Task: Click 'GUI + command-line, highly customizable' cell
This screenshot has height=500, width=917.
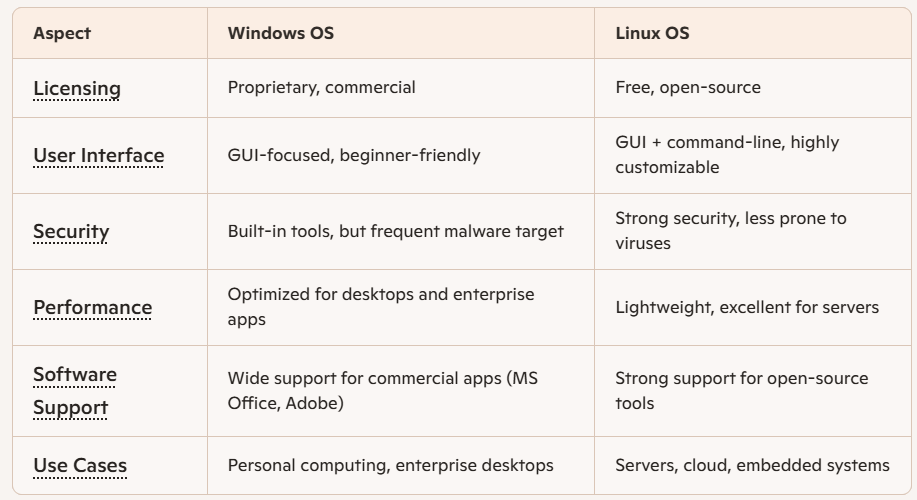Action: pyautogui.click(x=727, y=155)
